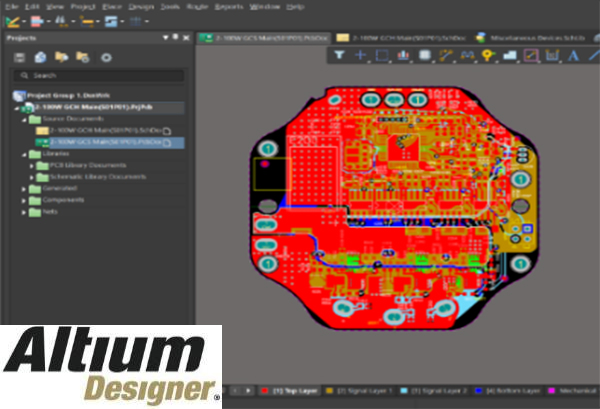Select the Signal Layer 1 tab
This screenshot has height=409, width=600.
point(359,391)
